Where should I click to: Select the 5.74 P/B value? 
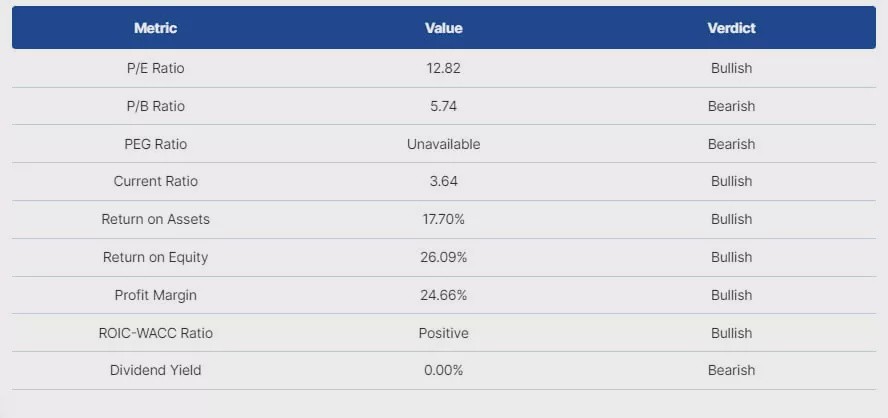[x=443, y=106]
